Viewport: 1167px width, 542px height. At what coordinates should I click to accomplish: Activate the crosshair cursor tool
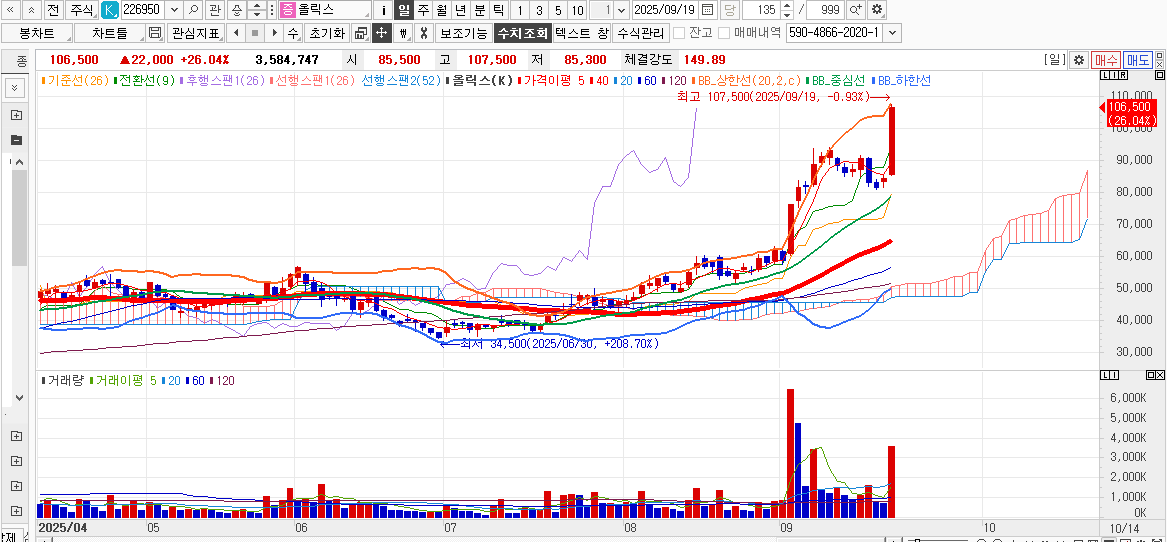[x=382, y=33]
